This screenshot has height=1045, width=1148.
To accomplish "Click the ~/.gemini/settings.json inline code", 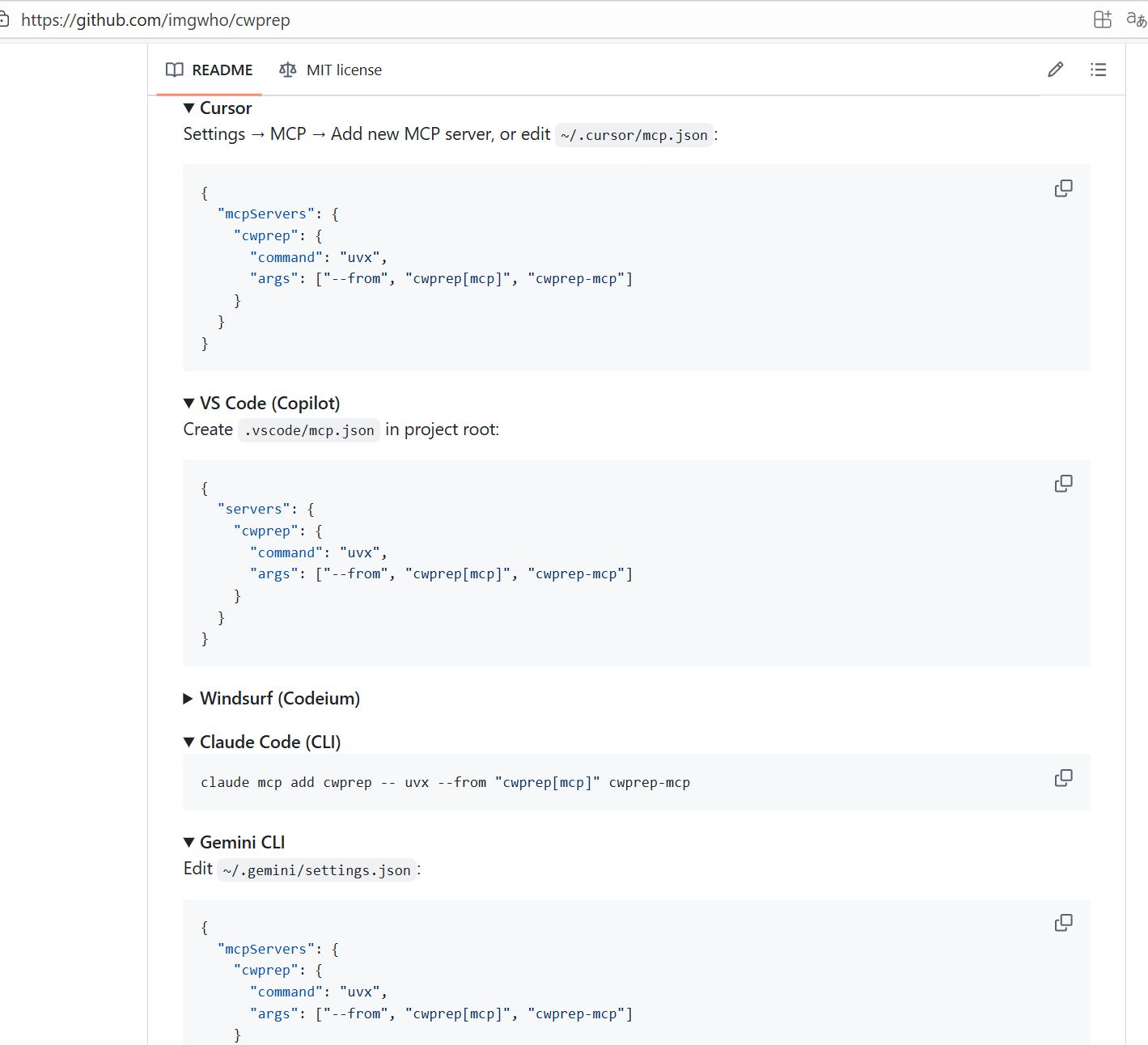I will pos(316,870).
